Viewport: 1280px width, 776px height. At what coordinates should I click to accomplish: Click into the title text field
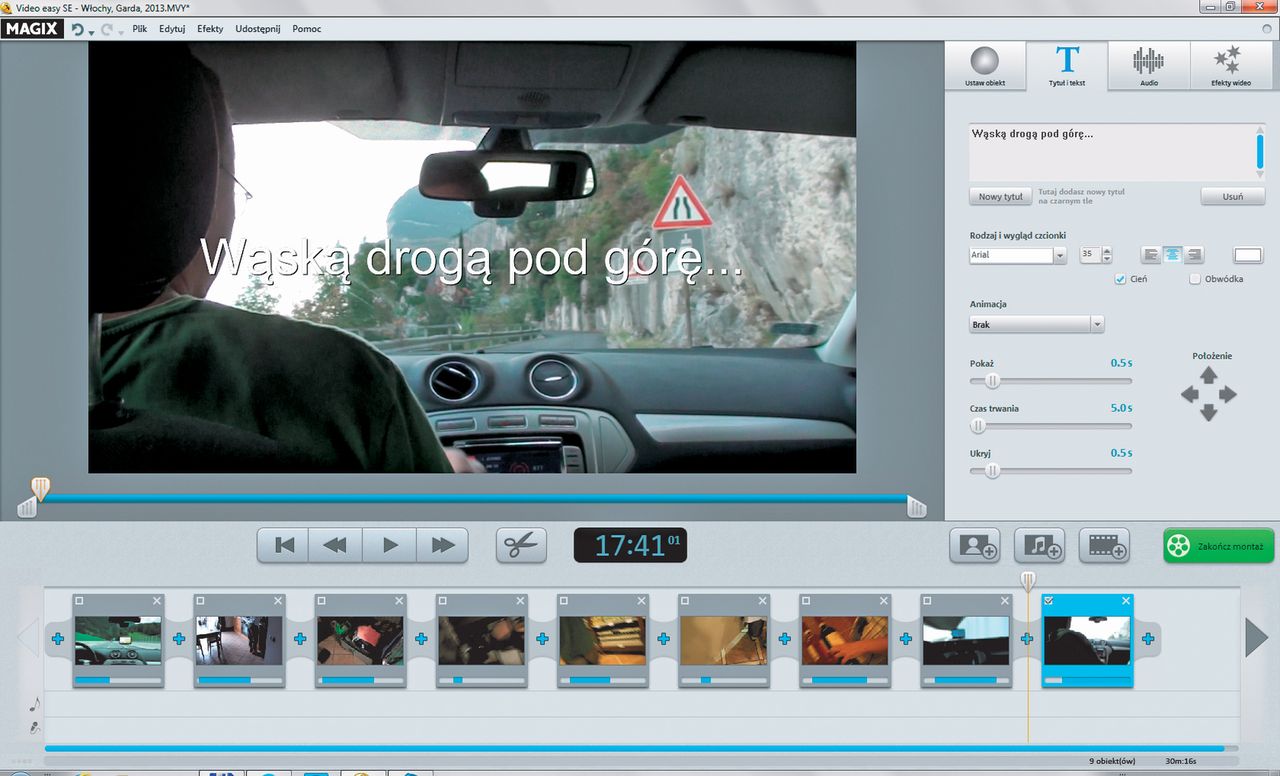1112,152
